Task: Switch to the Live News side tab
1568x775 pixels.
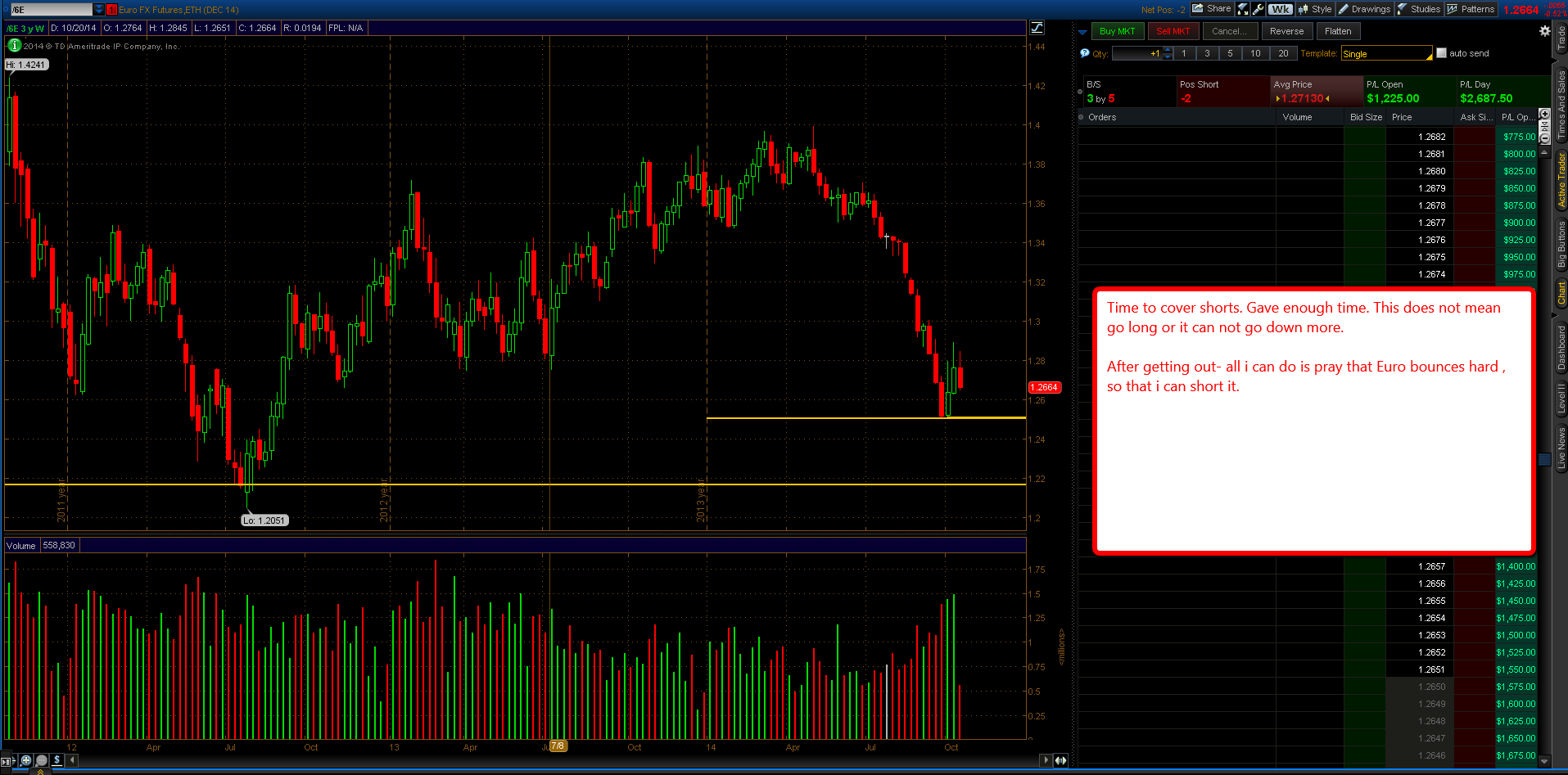Action: (1561, 448)
